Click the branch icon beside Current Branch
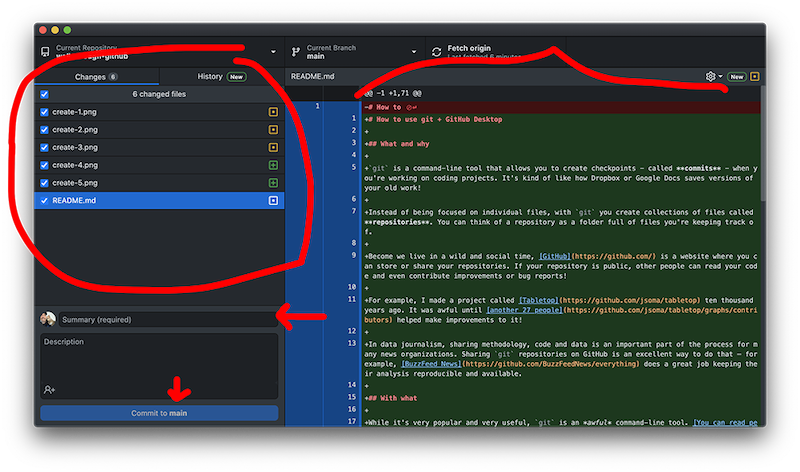This screenshot has height=472, width=800. 295,52
